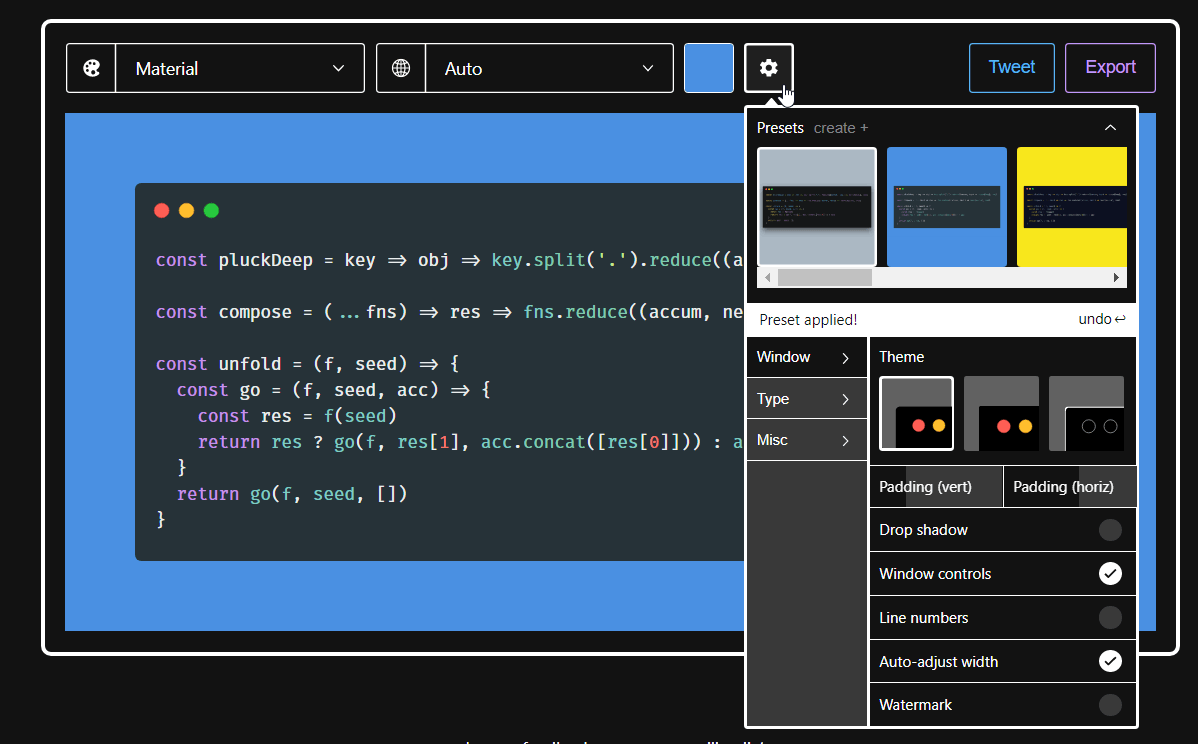Open the Material theme dropdown
The image size is (1198, 744).
(x=240, y=67)
